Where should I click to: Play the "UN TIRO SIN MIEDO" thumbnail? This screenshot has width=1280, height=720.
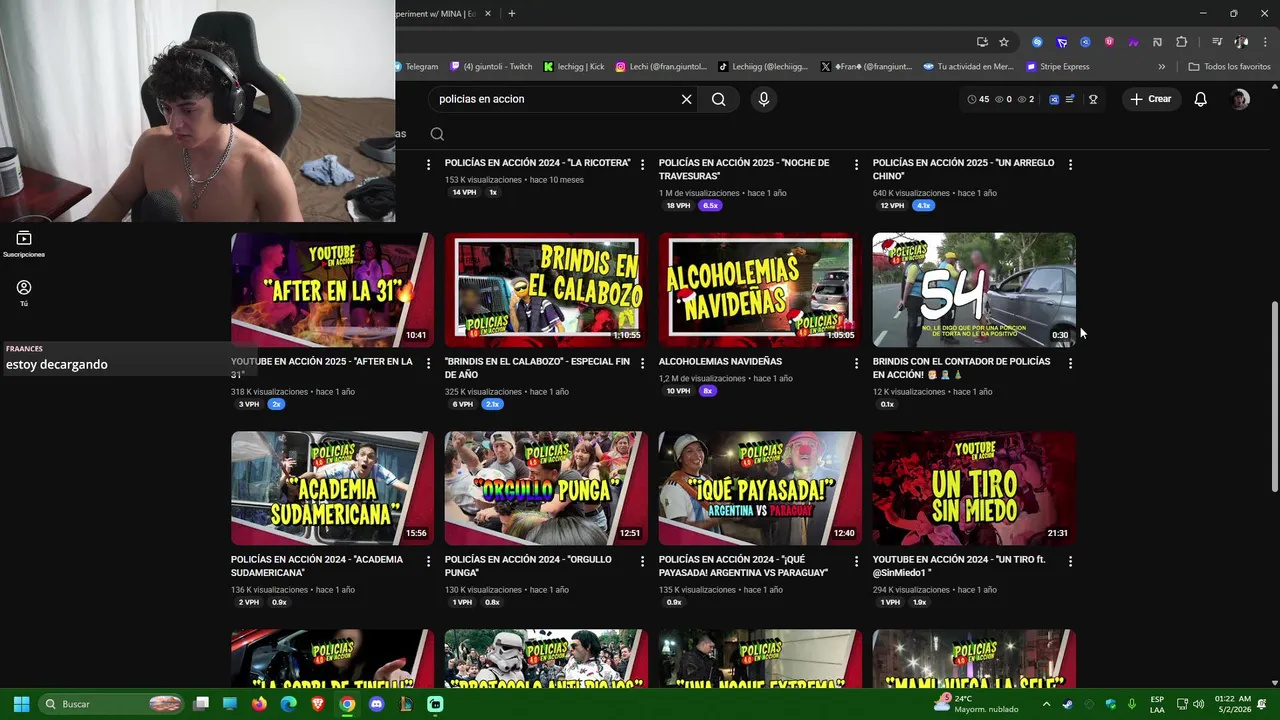click(x=974, y=488)
